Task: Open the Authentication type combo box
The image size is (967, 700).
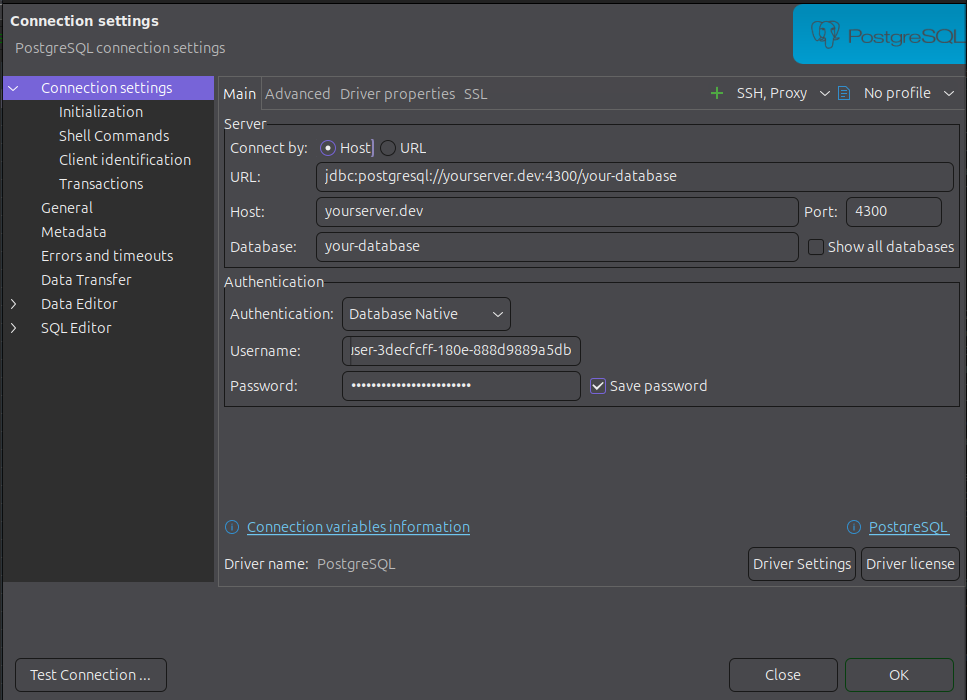Action: point(426,314)
